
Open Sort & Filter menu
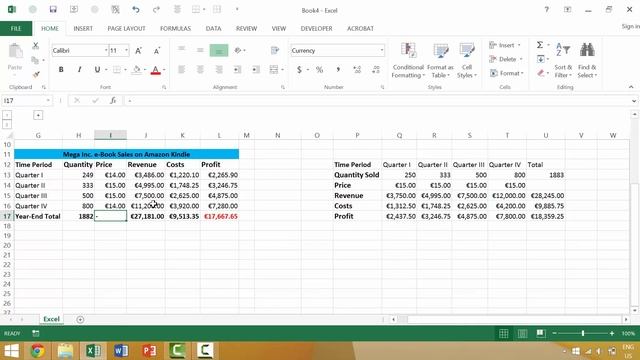coord(563,60)
